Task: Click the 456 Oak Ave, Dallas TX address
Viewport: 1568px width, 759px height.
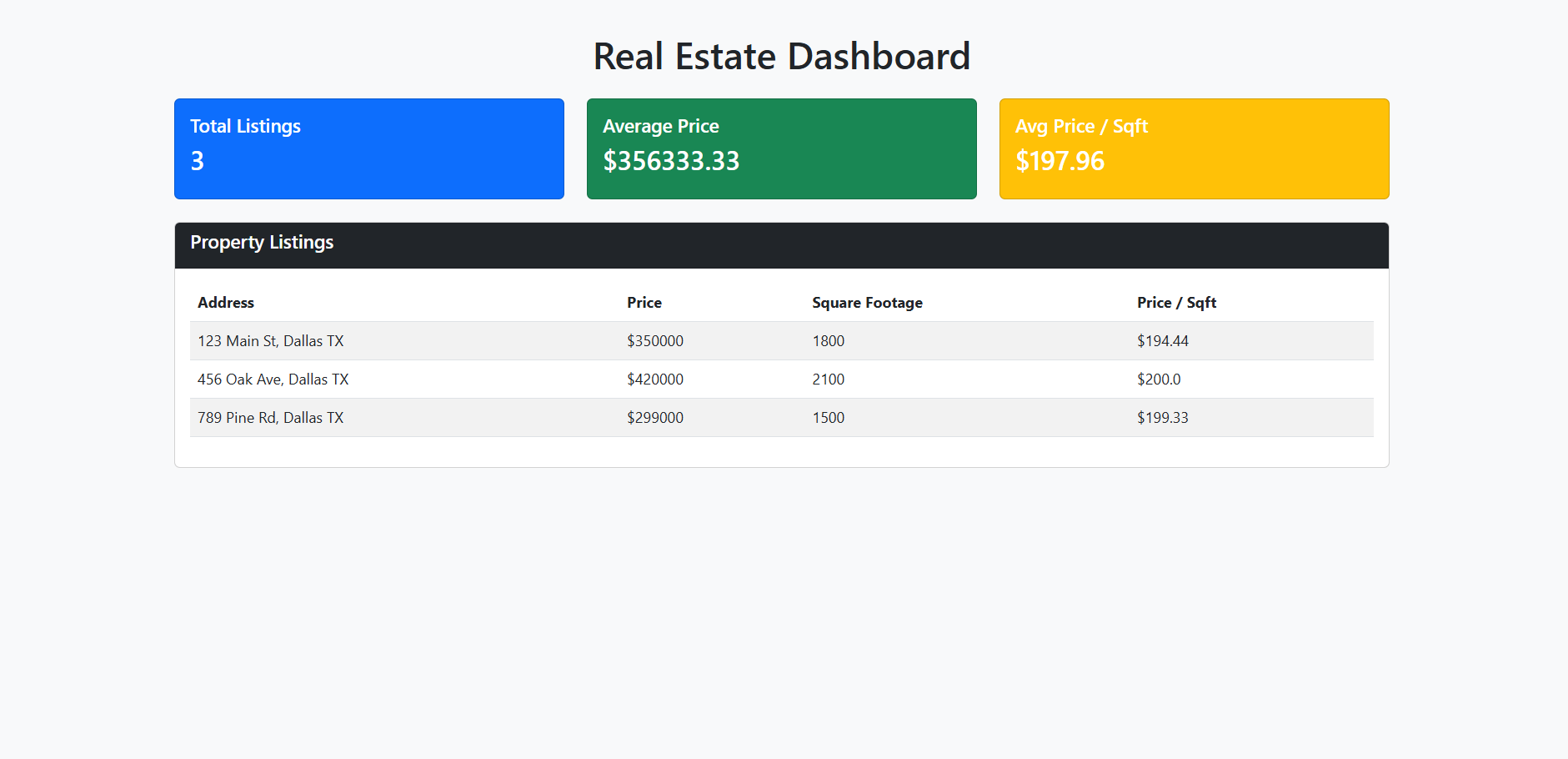Action: 273,379
